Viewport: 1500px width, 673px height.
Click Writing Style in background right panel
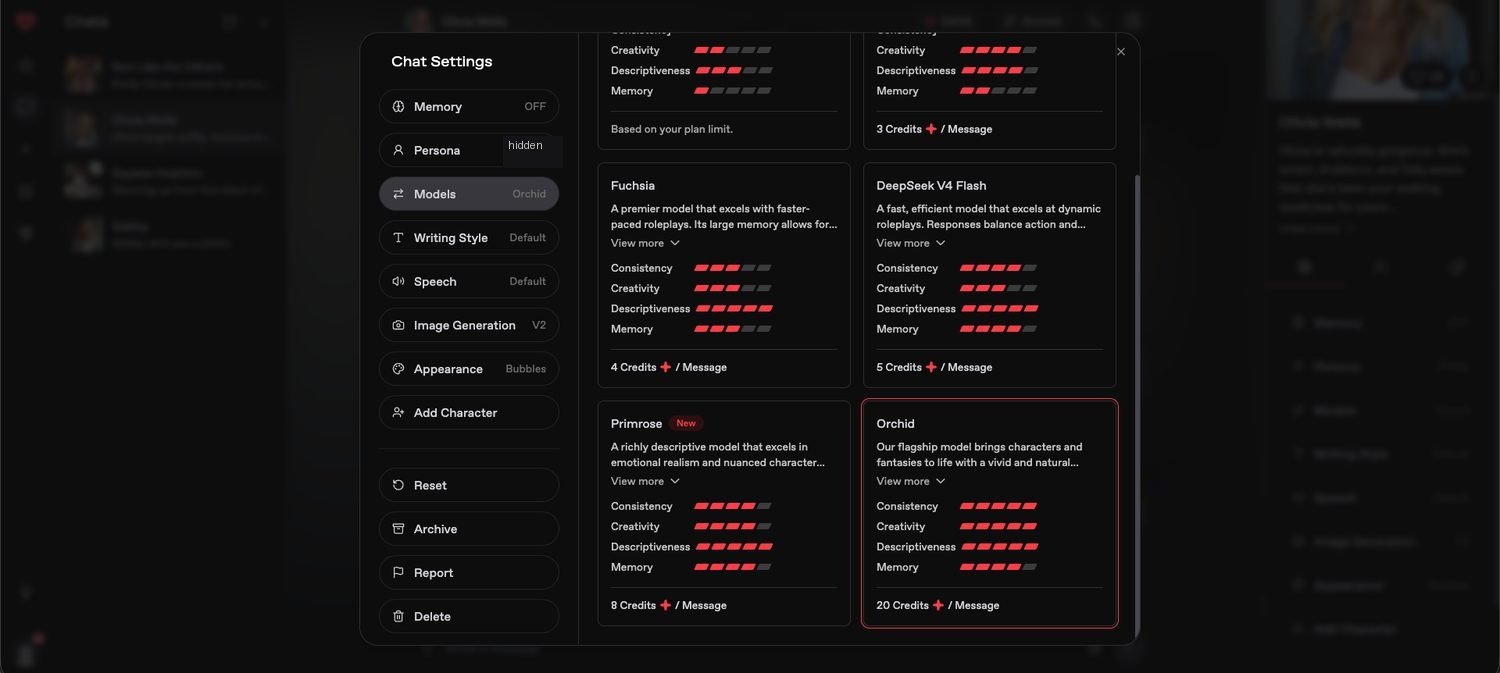click(x=1380, y=454)
